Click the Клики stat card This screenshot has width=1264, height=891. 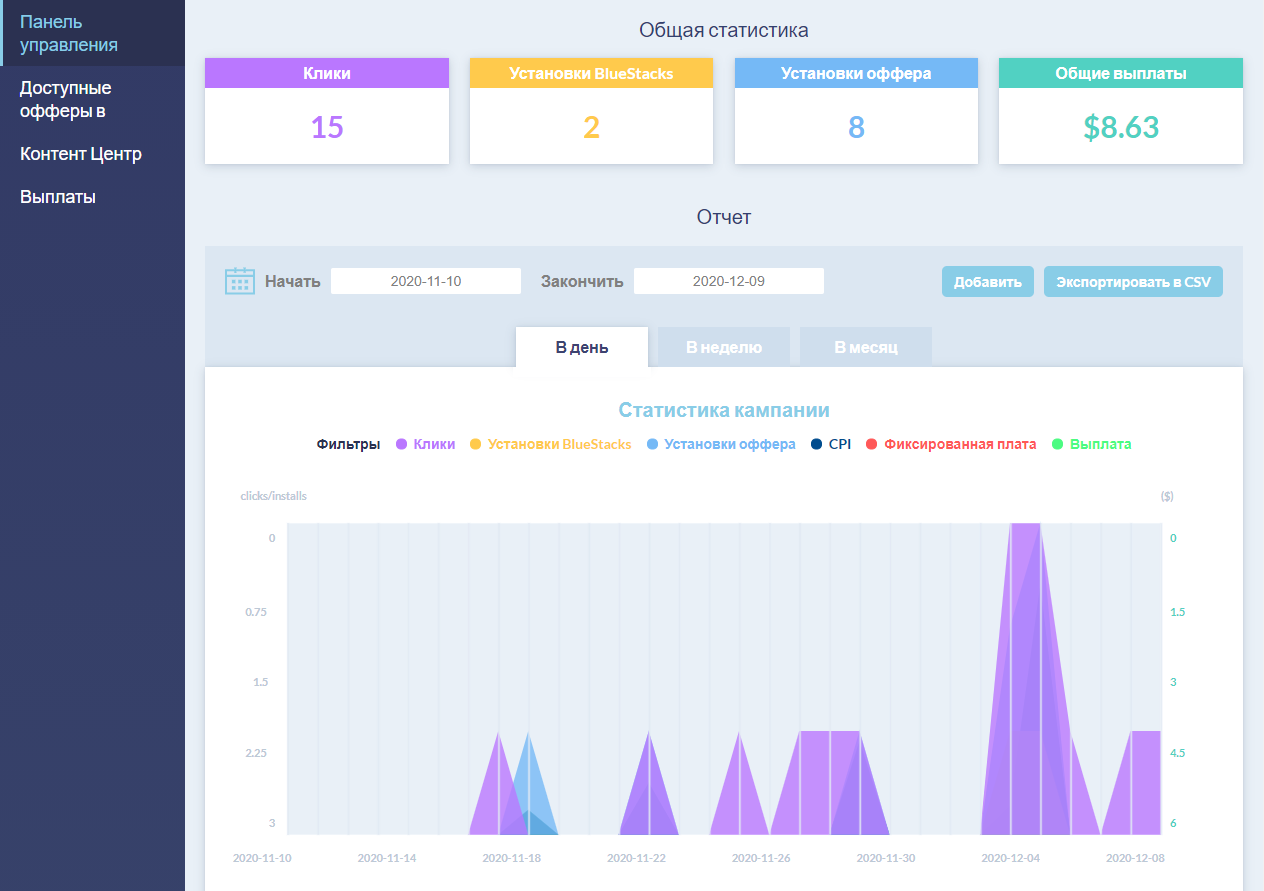click(327, 111)
